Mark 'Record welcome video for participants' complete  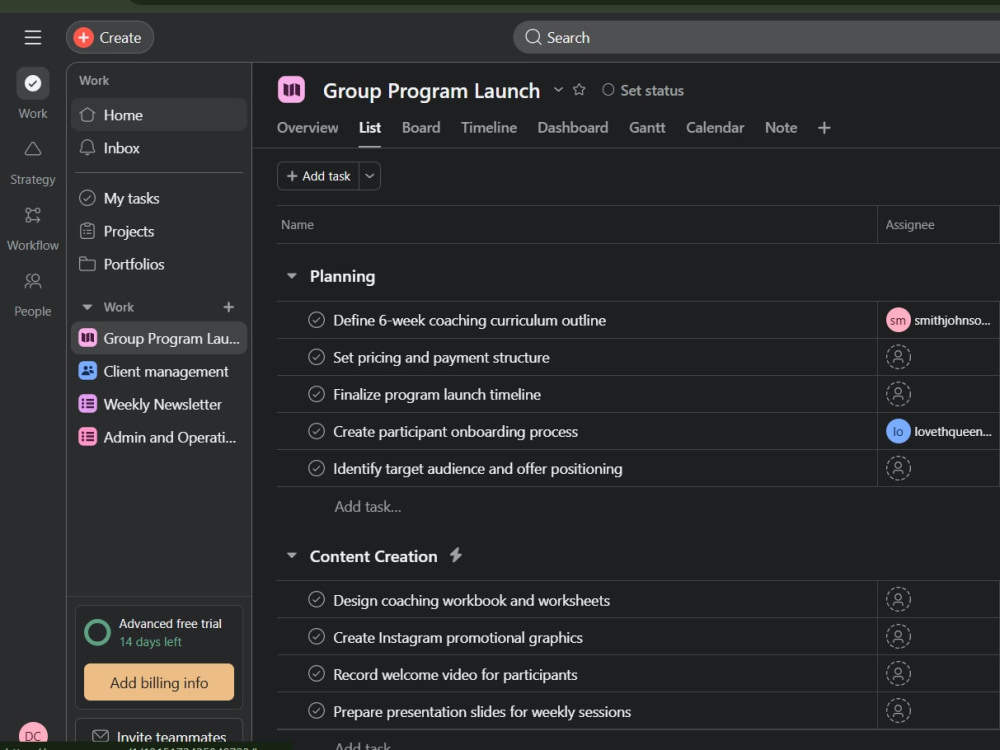point(316,673)
